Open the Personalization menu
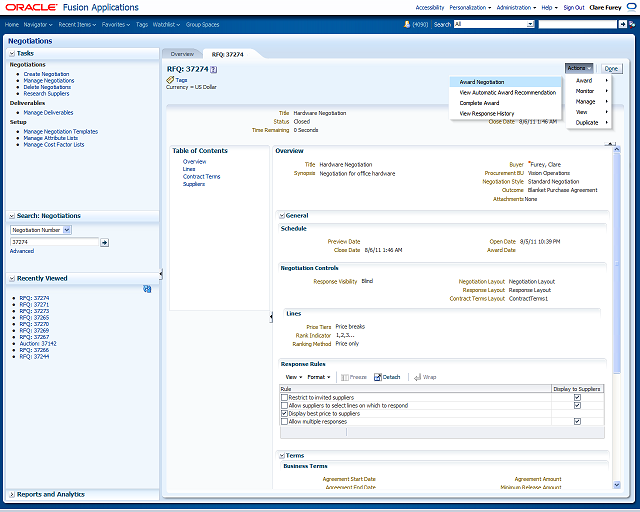This screenshot has height=512, width=640. click(x=470, y=7)
